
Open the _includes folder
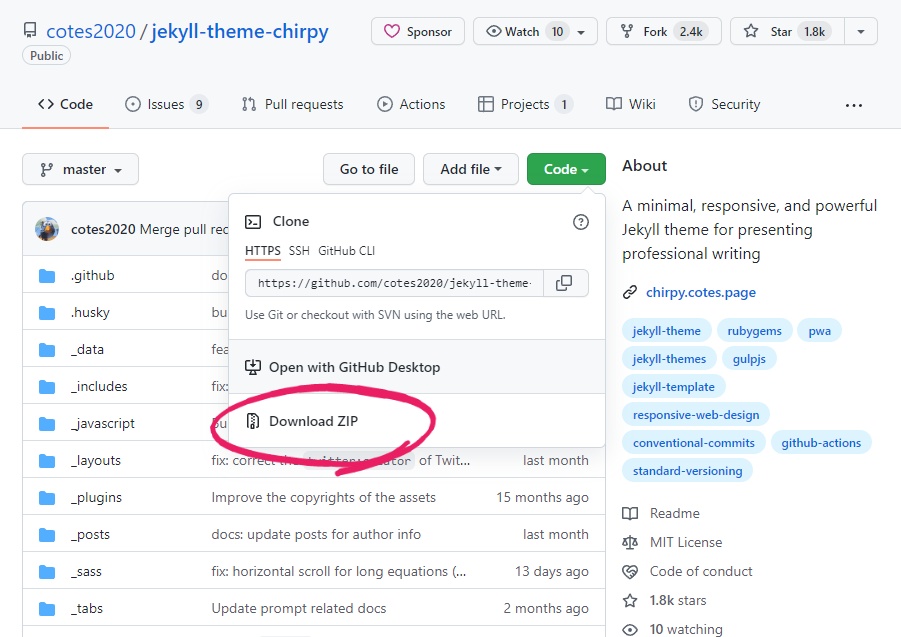[x=99, y=387]
